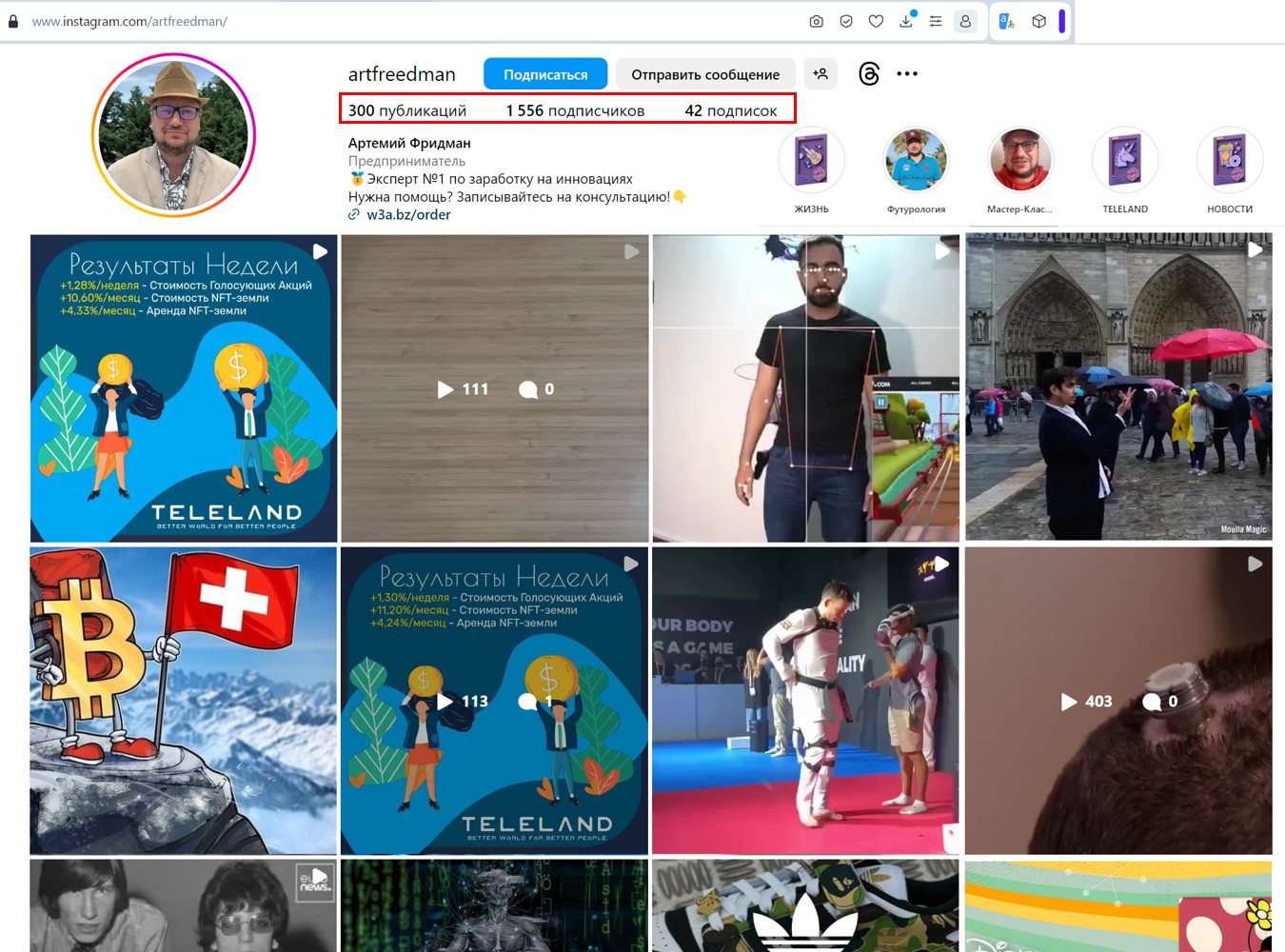This screenshot has width=1285, height=952.
Task: Open the Bitcoin with Swiss flag post
Action: tap(184, 701)
